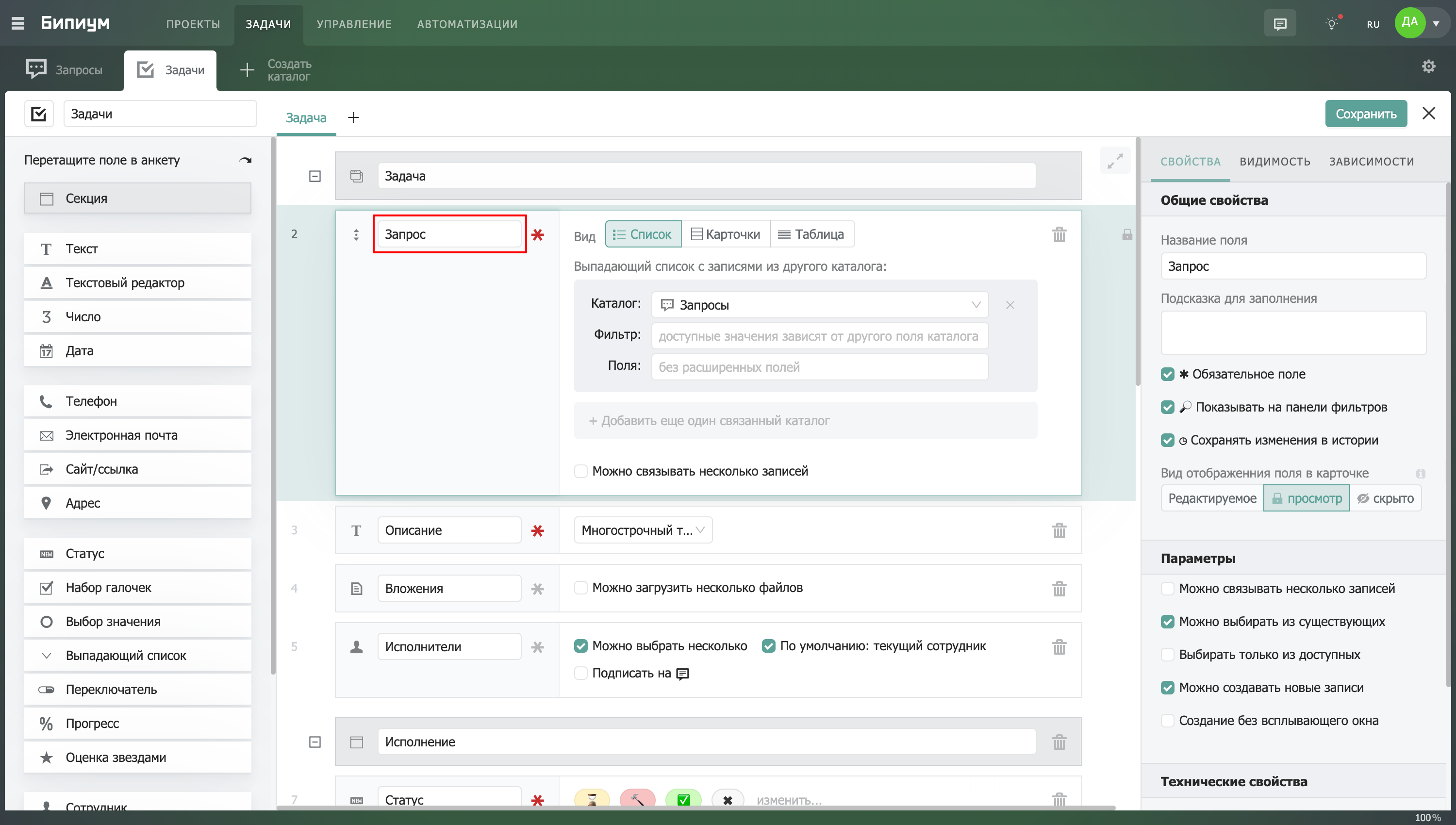
Task: Delete the Запрос field with trash icon
Action: click(x=1059, y=234)
